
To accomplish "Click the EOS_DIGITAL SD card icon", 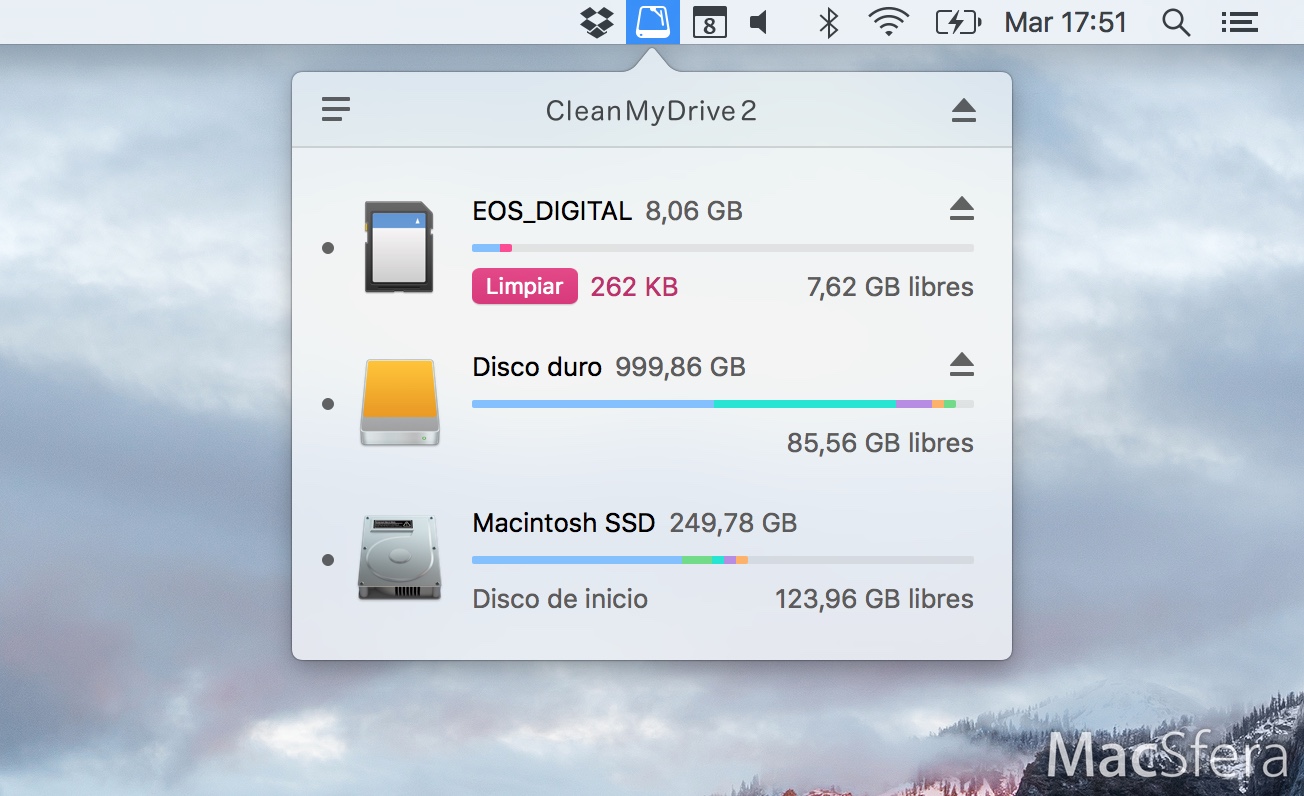I will click(x=399, y=247).
